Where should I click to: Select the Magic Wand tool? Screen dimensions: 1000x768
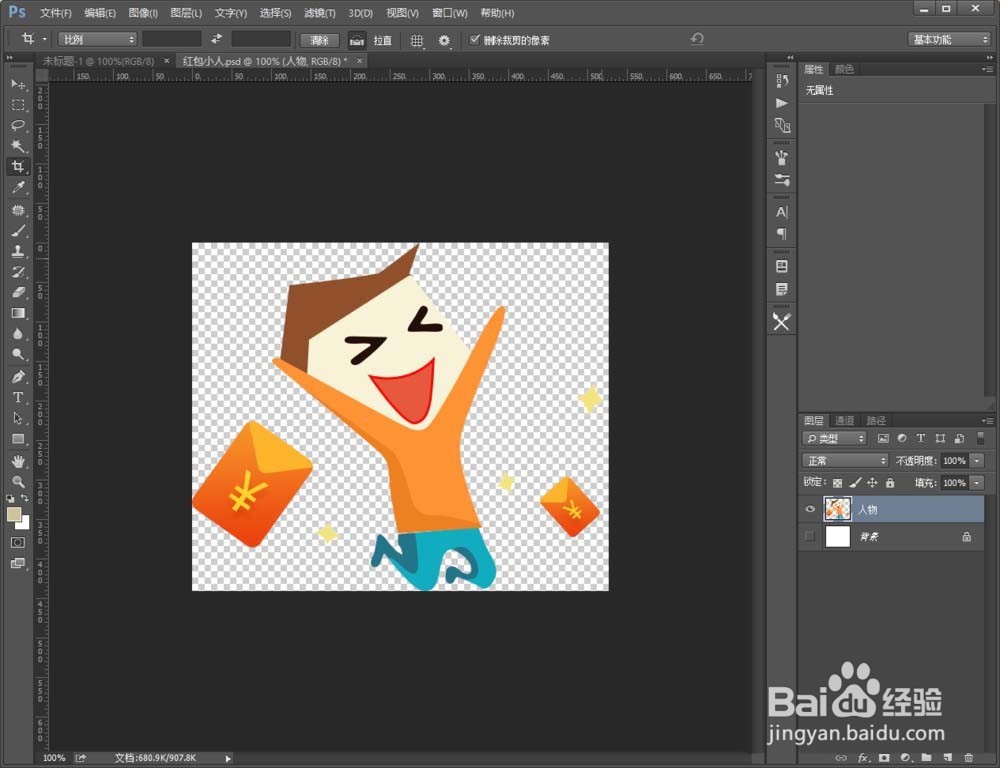tap(18, 146)
